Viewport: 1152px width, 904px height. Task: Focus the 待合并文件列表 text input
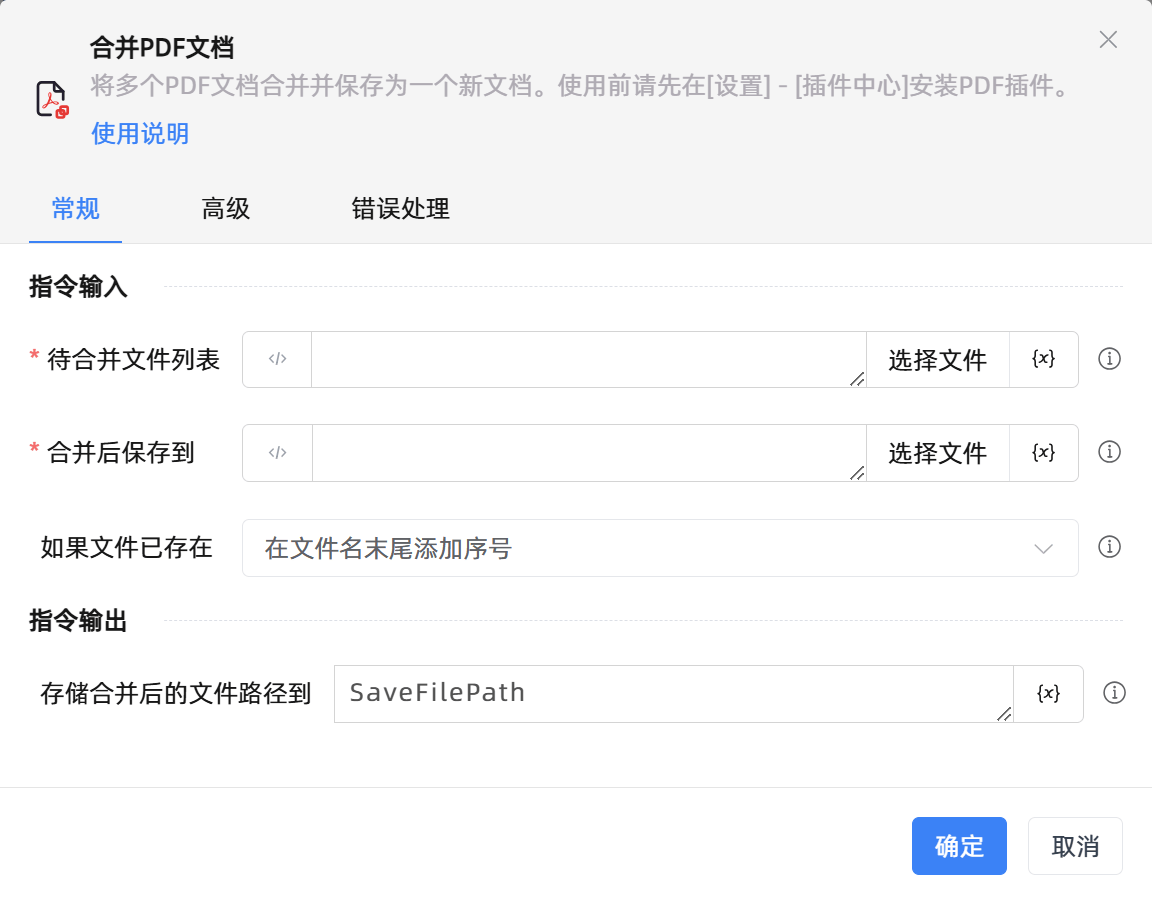tap(588, 359)
